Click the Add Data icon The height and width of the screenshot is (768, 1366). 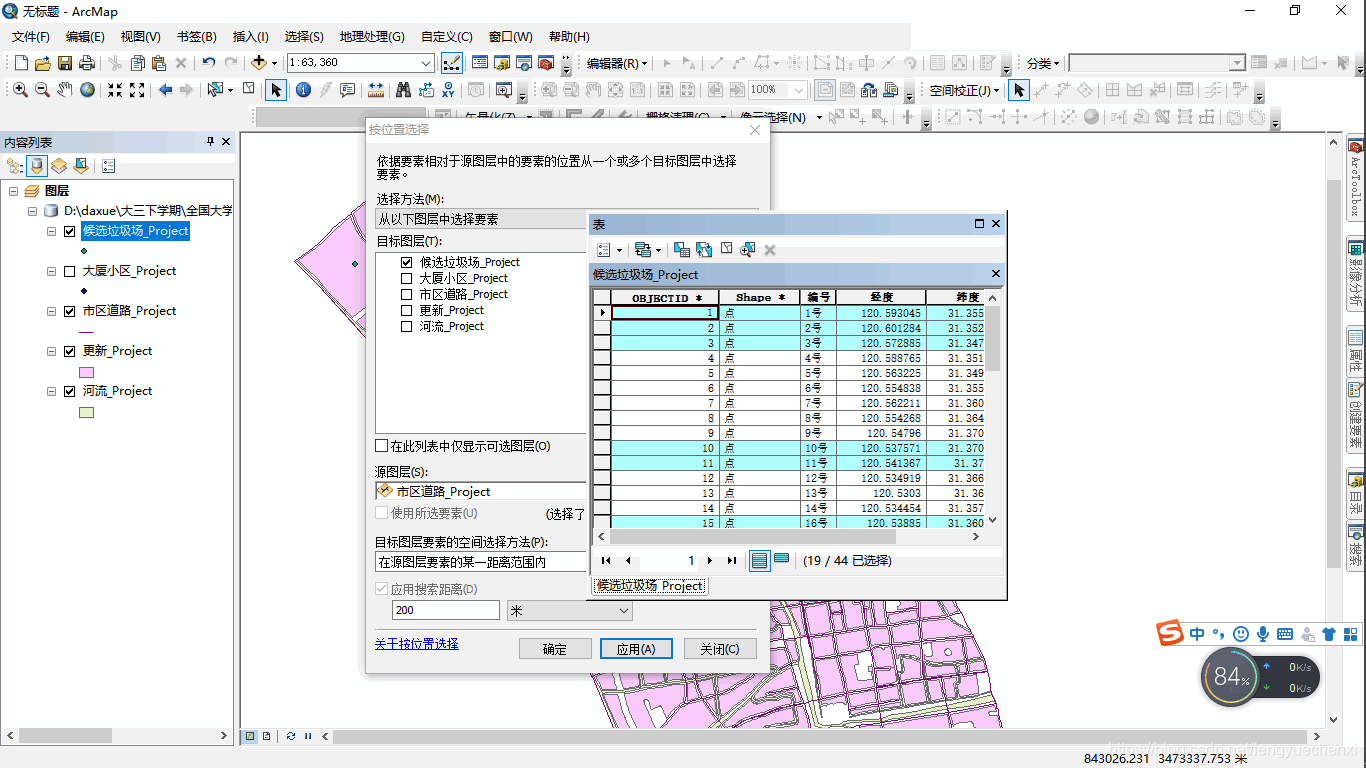[x=259, y=63]
